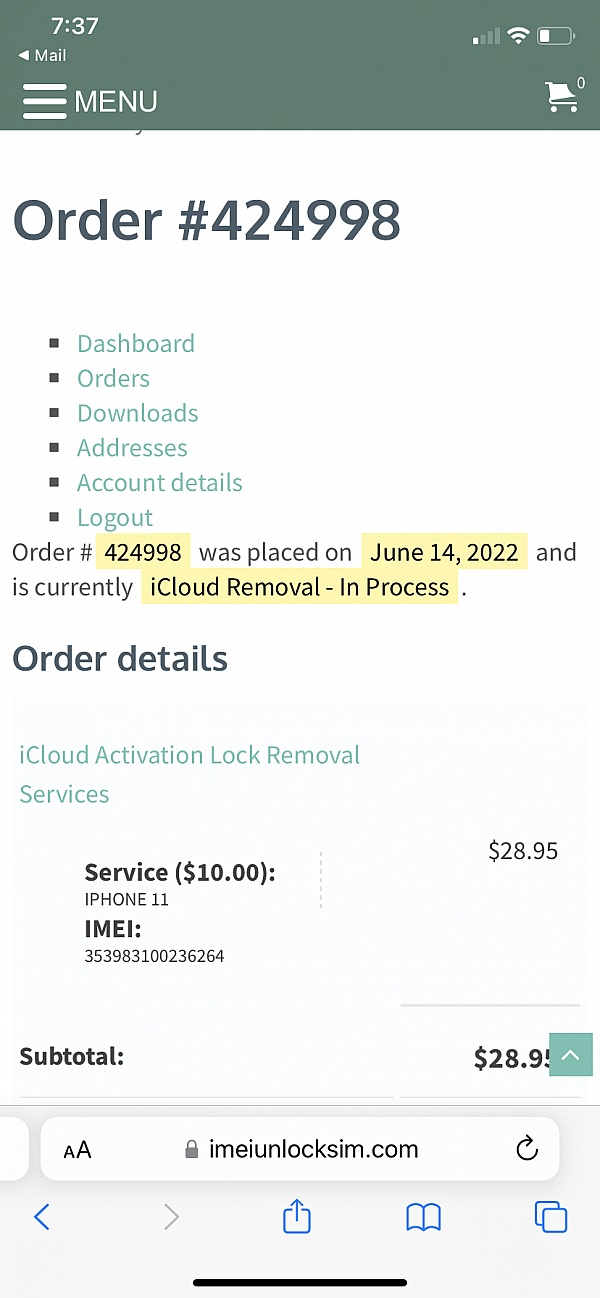Screen dimensions: 600x1298
Task: Open the hamburger MENU icon
Action: pyautogui.click(x=44, y=101)
